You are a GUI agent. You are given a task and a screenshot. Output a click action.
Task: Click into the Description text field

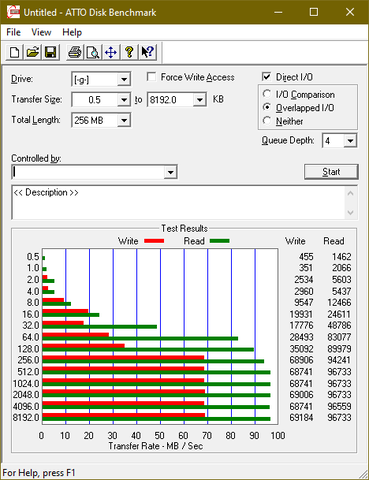(178, 202)
